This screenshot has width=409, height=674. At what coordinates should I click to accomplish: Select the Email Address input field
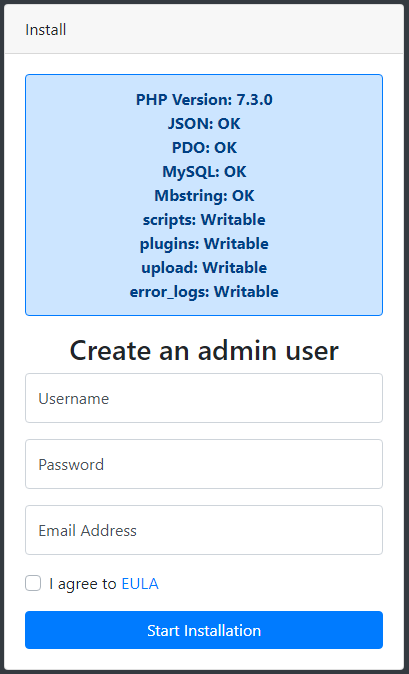[x=204, y=530]
